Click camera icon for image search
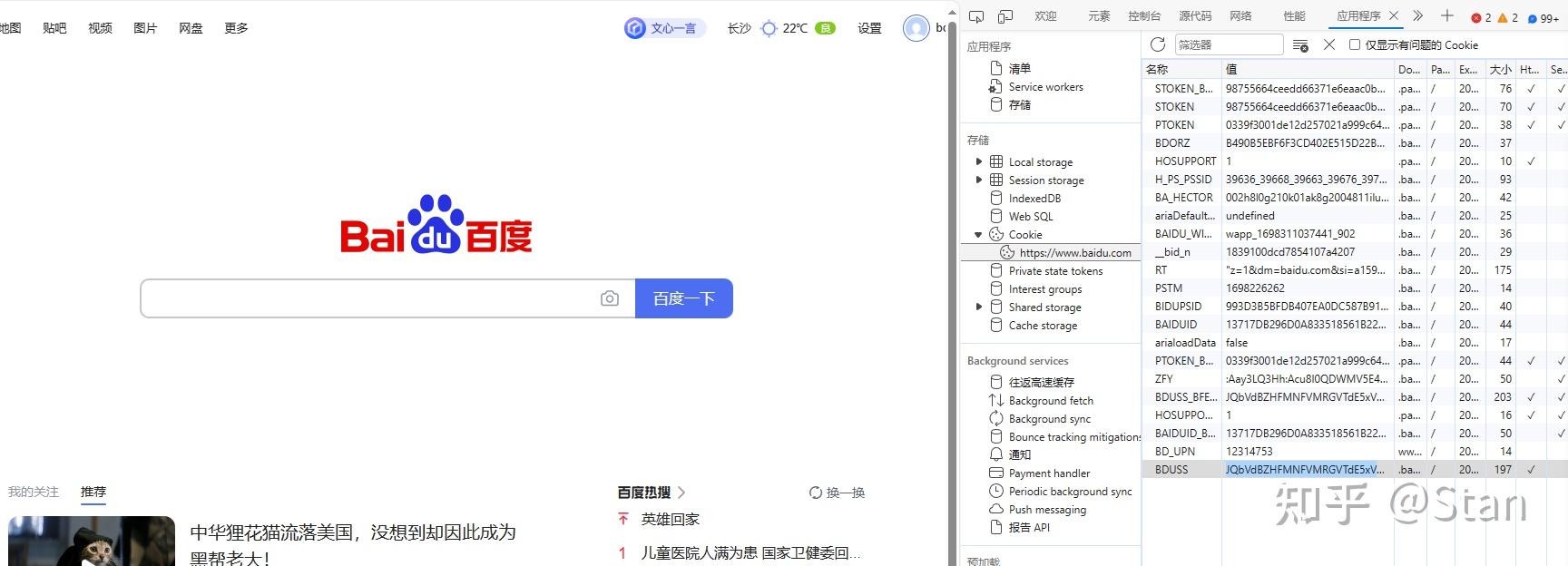 coord(610,298)
